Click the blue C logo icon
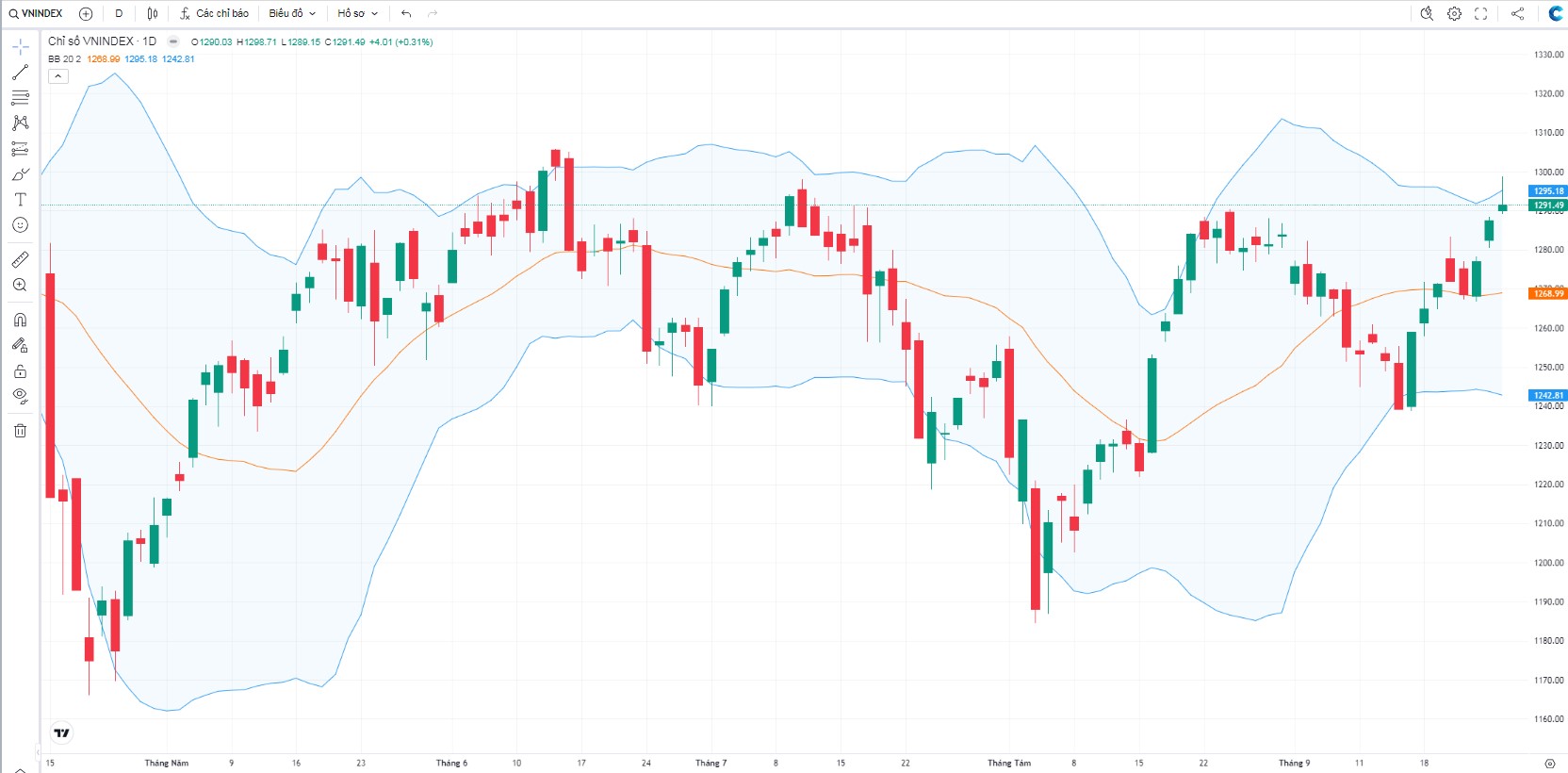Viewport: 1568px width, 773px height. point(1556,13)
